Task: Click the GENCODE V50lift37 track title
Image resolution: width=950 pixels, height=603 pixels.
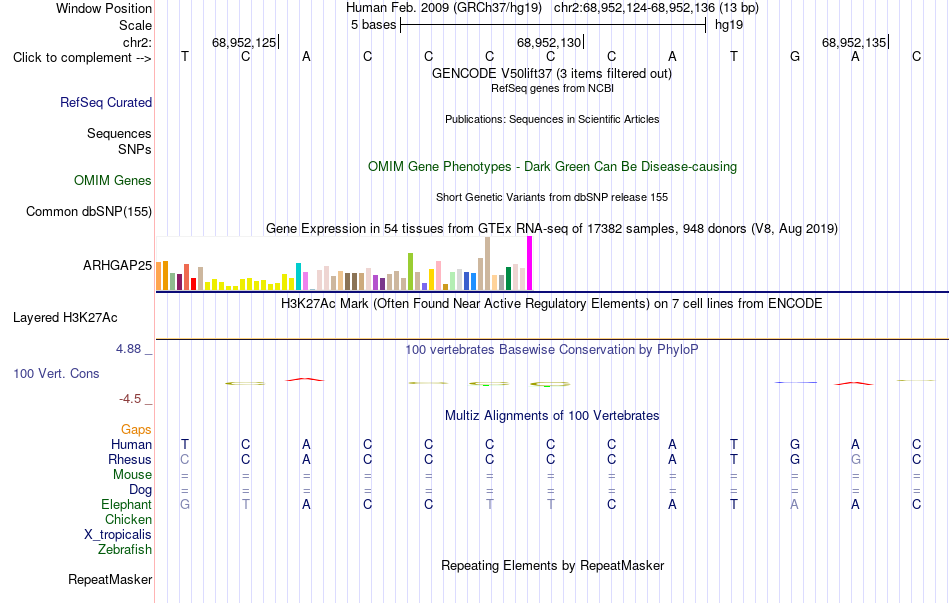Action: click(x=552, y=73)
